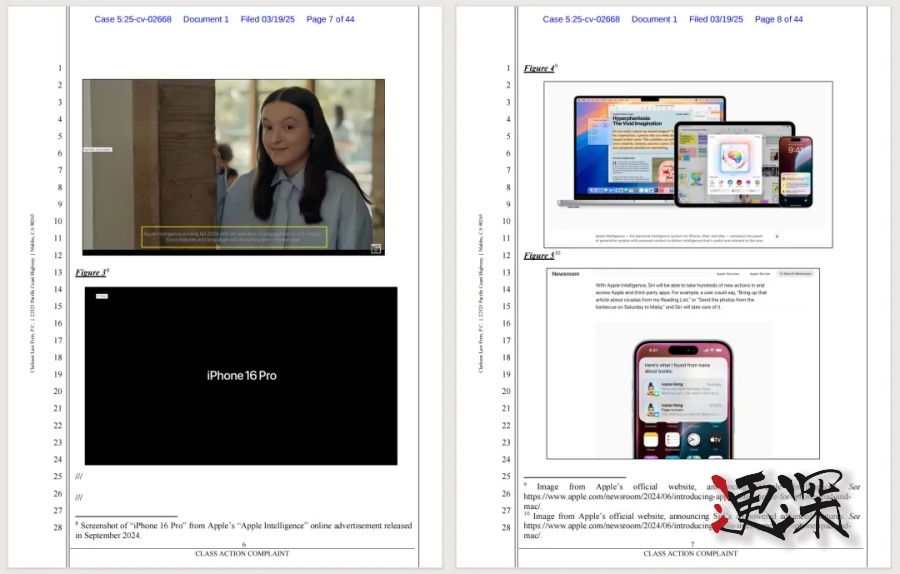Image resolution: width=900 pixels, height=574 pixels.
Task: Select "Apple Services" in the Newsroom header
Action: click(x=727, y=273)
